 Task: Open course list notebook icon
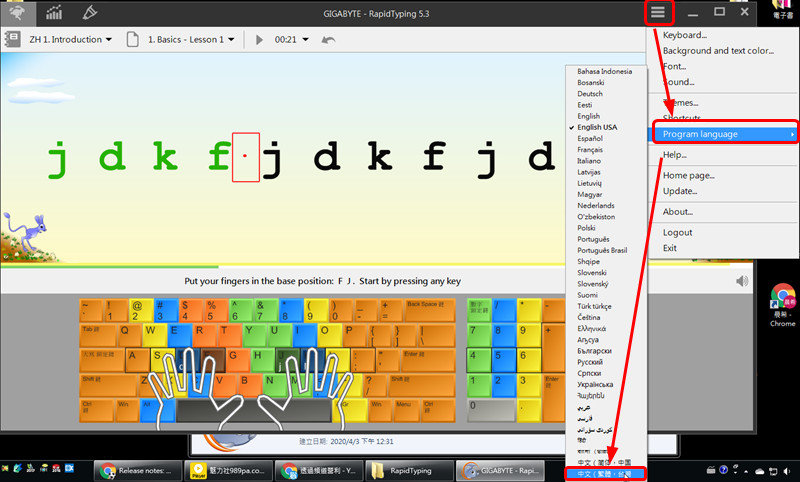(12, 39)
